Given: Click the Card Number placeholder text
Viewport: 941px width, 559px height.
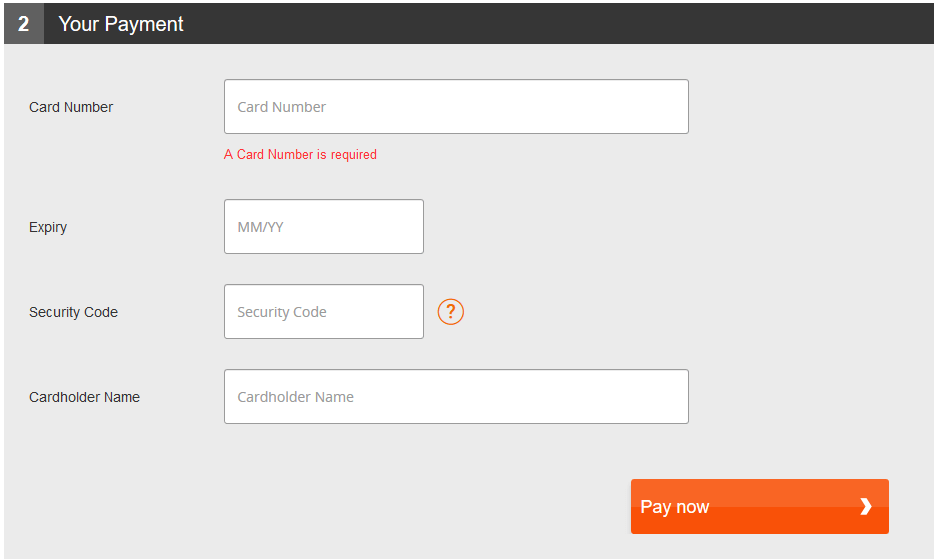Looking at the screenshot, I should tap(281, 107).
